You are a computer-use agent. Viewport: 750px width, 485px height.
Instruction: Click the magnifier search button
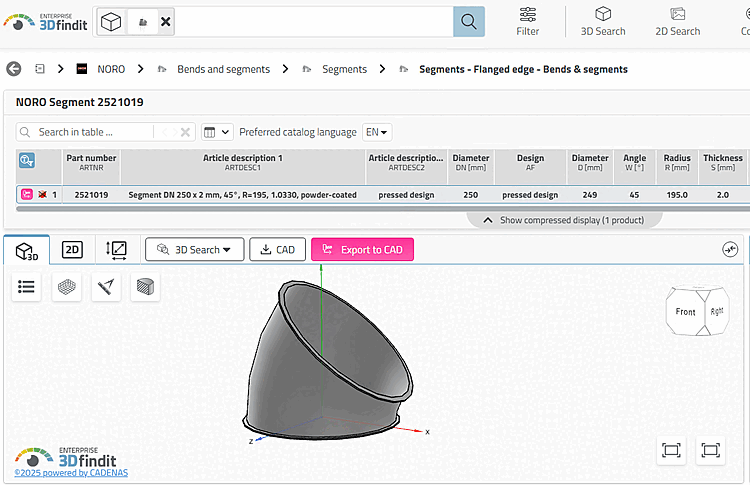pyautogui.click(x=469, y=22)
